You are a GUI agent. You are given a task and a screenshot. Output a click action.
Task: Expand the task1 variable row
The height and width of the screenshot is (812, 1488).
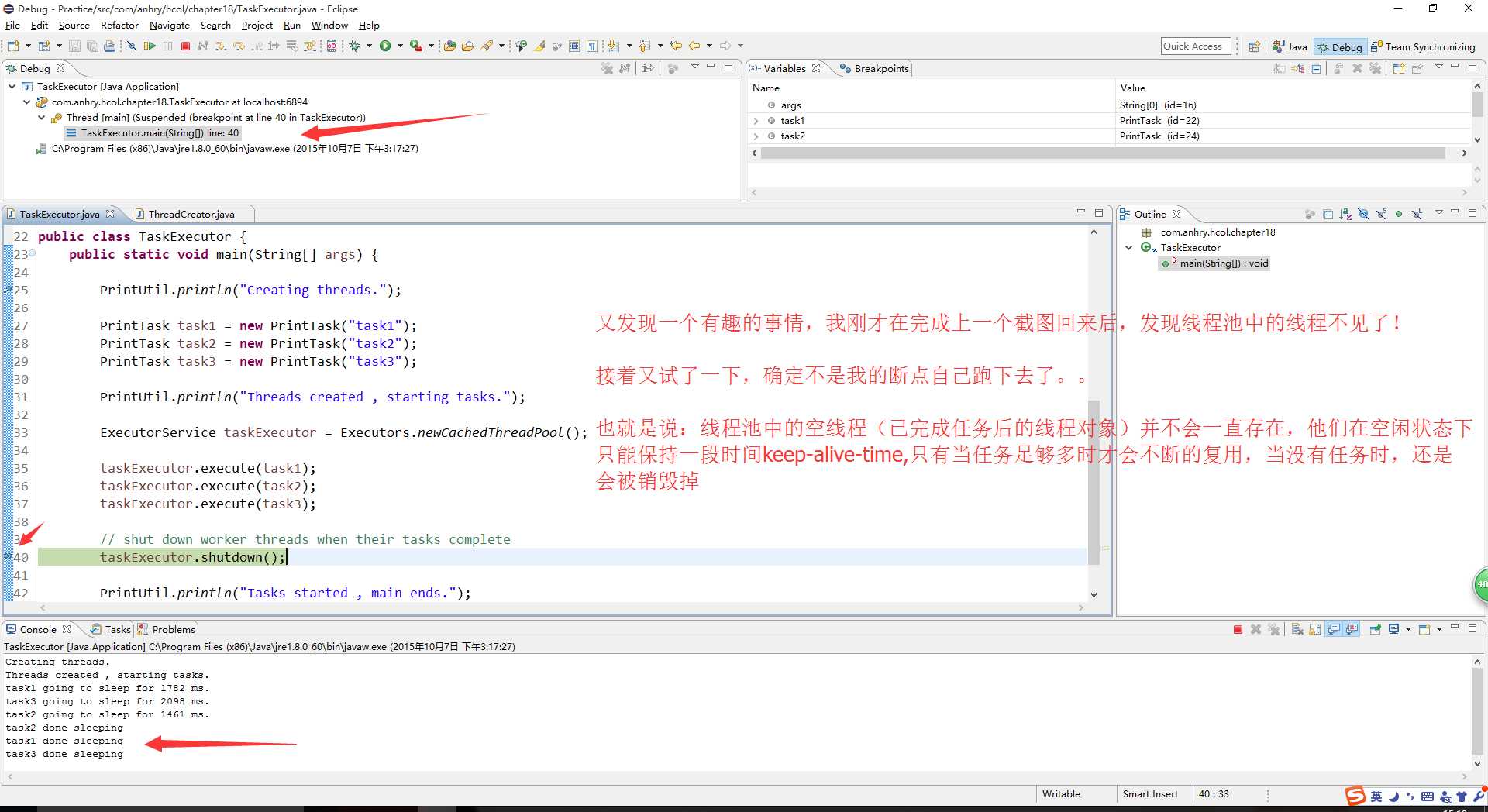pyautogui.click(x=756, y=121)
